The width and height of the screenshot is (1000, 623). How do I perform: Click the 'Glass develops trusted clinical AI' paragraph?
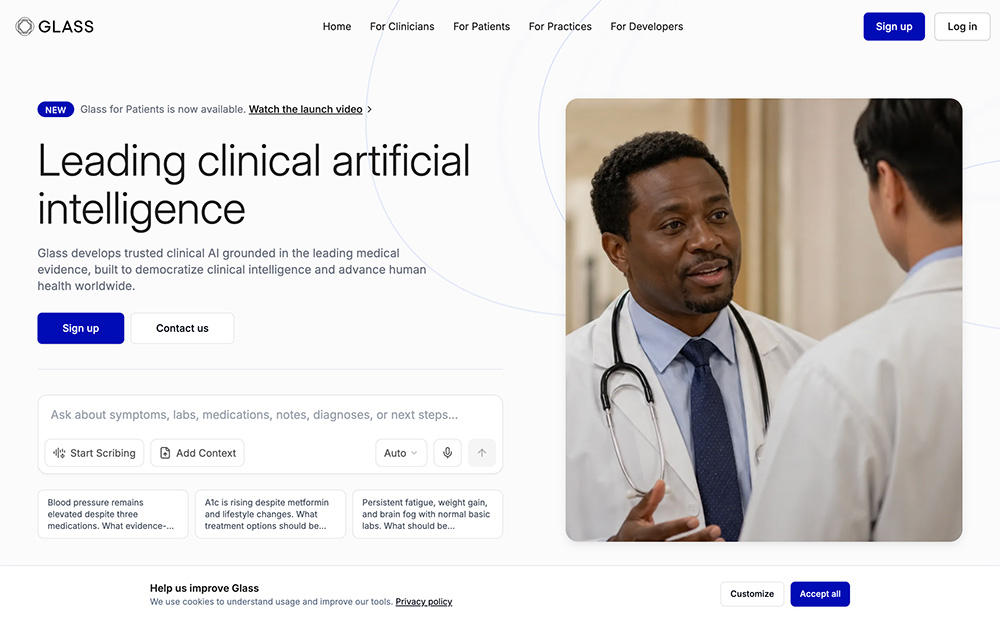pyautogui.click(x=232, y=270)
